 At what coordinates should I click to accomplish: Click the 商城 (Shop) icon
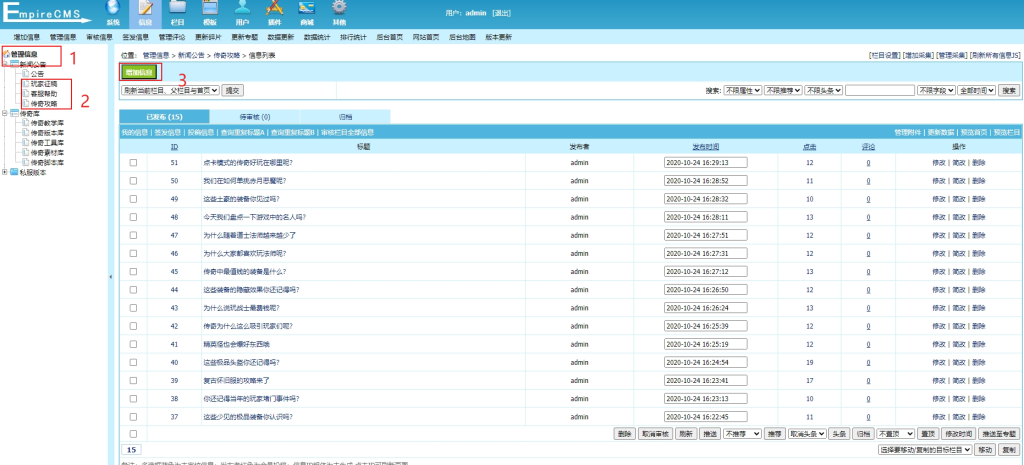click(x=307, y=12)
